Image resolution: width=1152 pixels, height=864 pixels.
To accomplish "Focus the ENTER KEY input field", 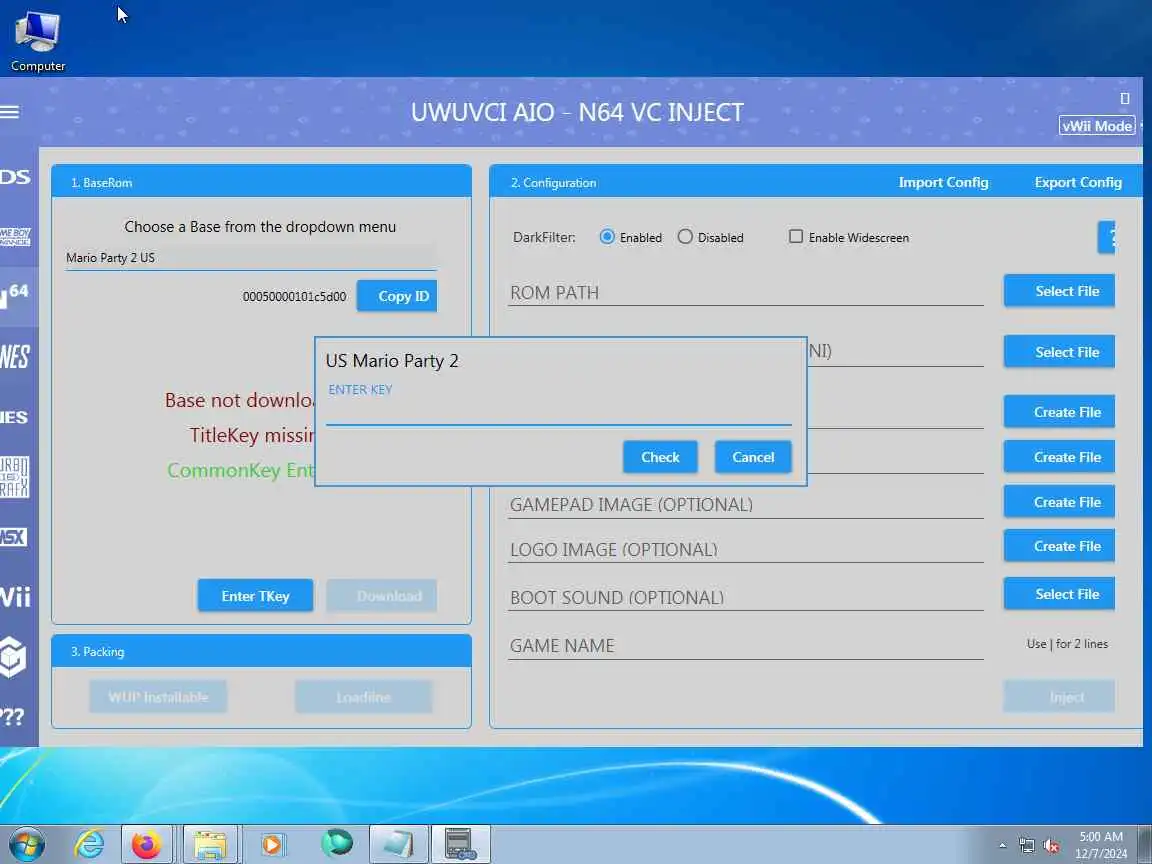I will 558,413.
